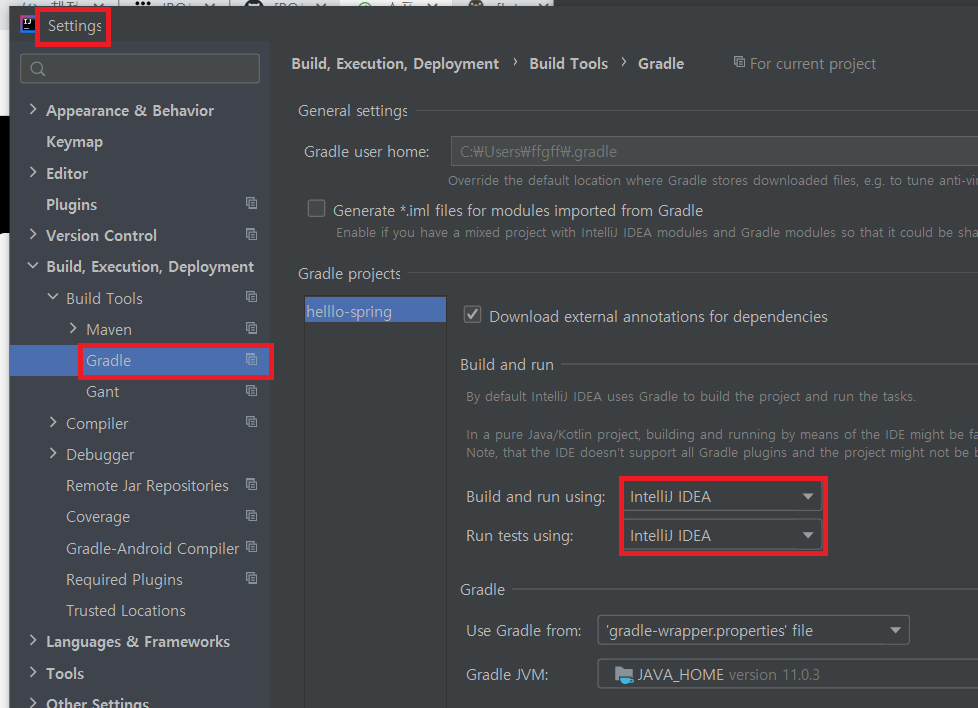Image resolution: width=978 pixels, height=708 pixels.
Task: Expand the Languages & Frameworks section
Action: pos(33,641)
